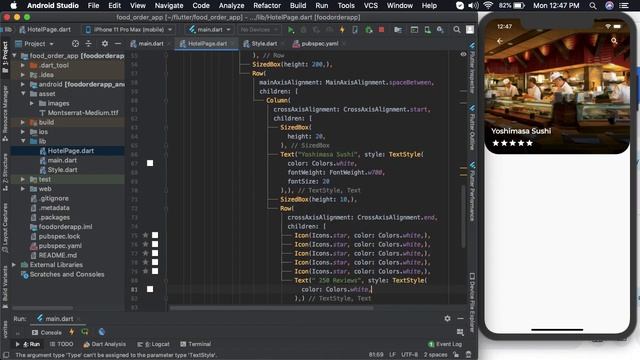Click locate current file target icon

75,43
